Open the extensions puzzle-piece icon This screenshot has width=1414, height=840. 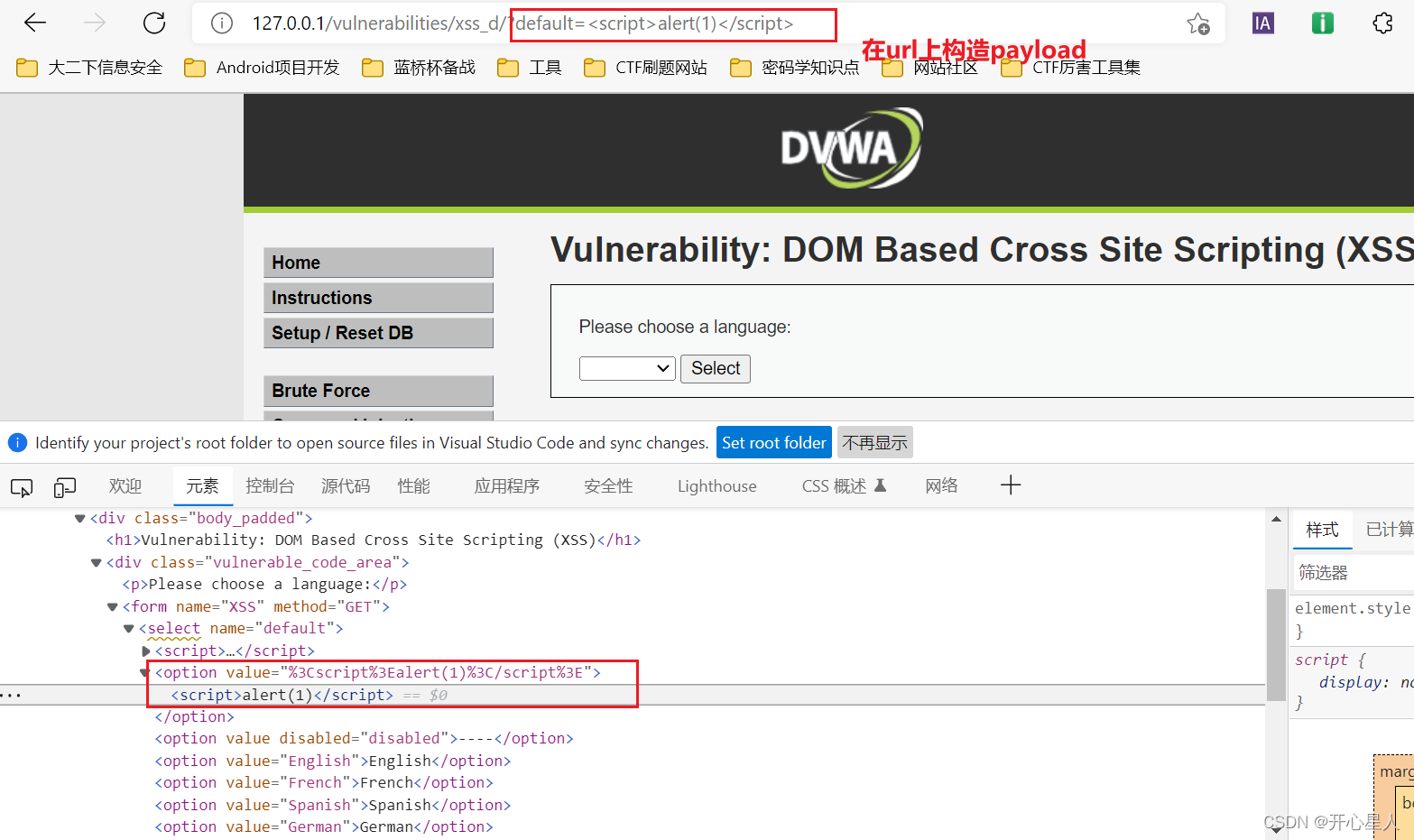pos(1382,23)
